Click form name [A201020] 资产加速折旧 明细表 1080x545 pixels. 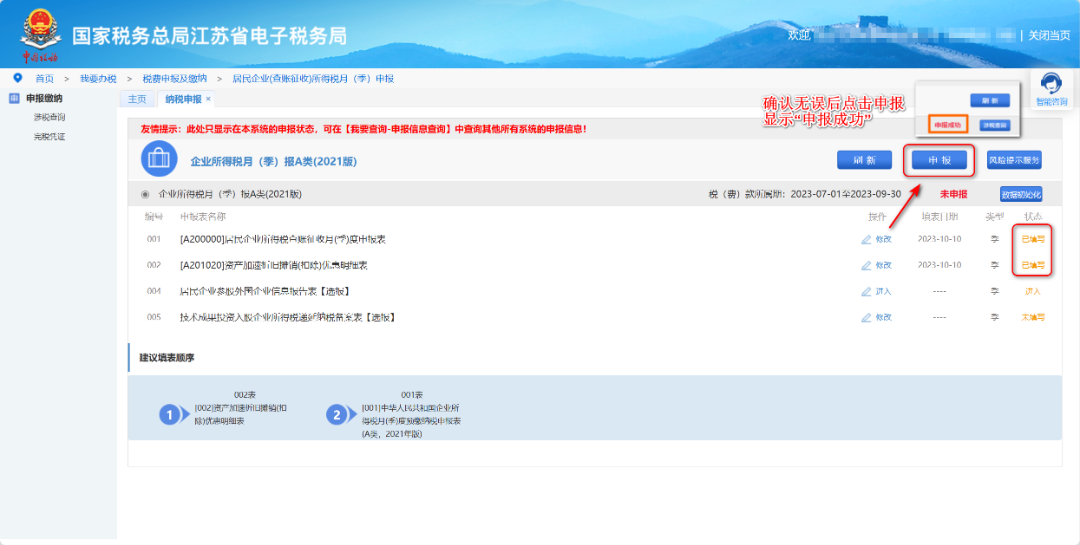(x=273, y=265)
